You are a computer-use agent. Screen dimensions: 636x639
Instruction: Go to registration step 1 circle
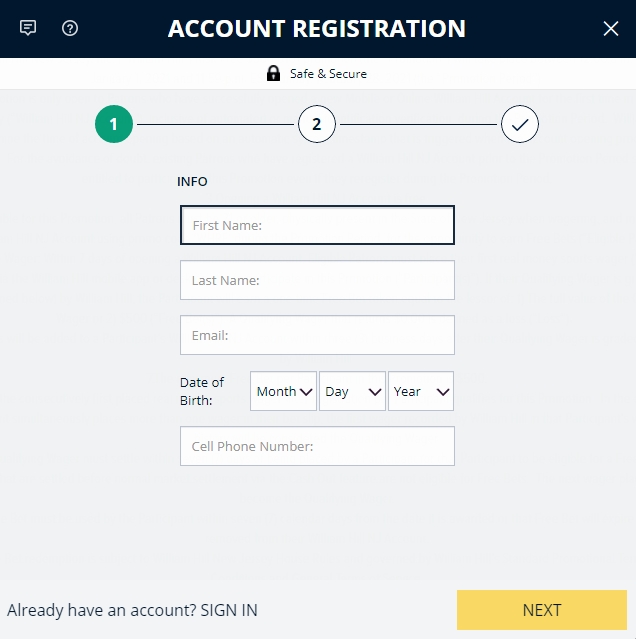tap(114, 125)
